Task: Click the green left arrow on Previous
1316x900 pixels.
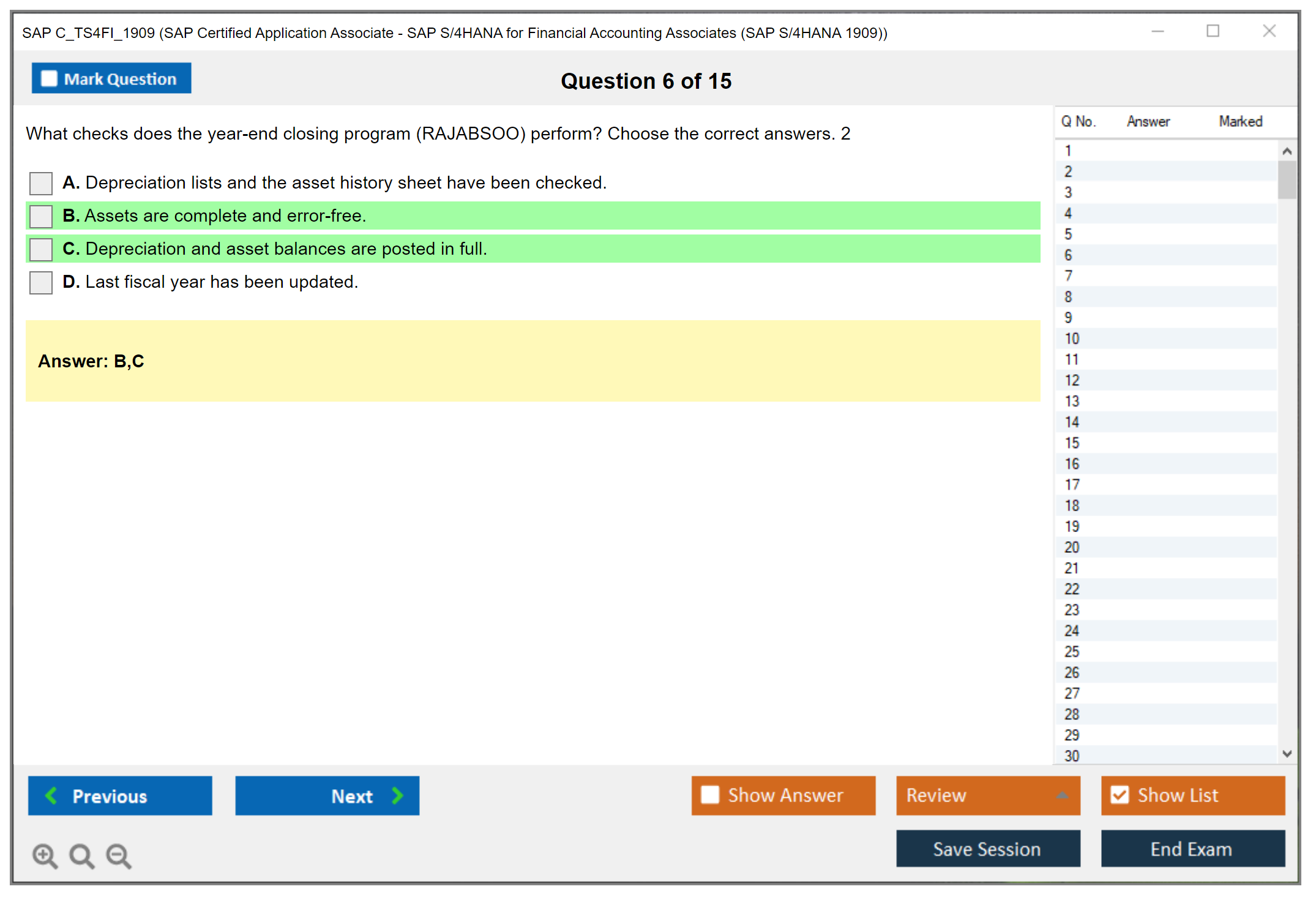Action: coord(51,795)
